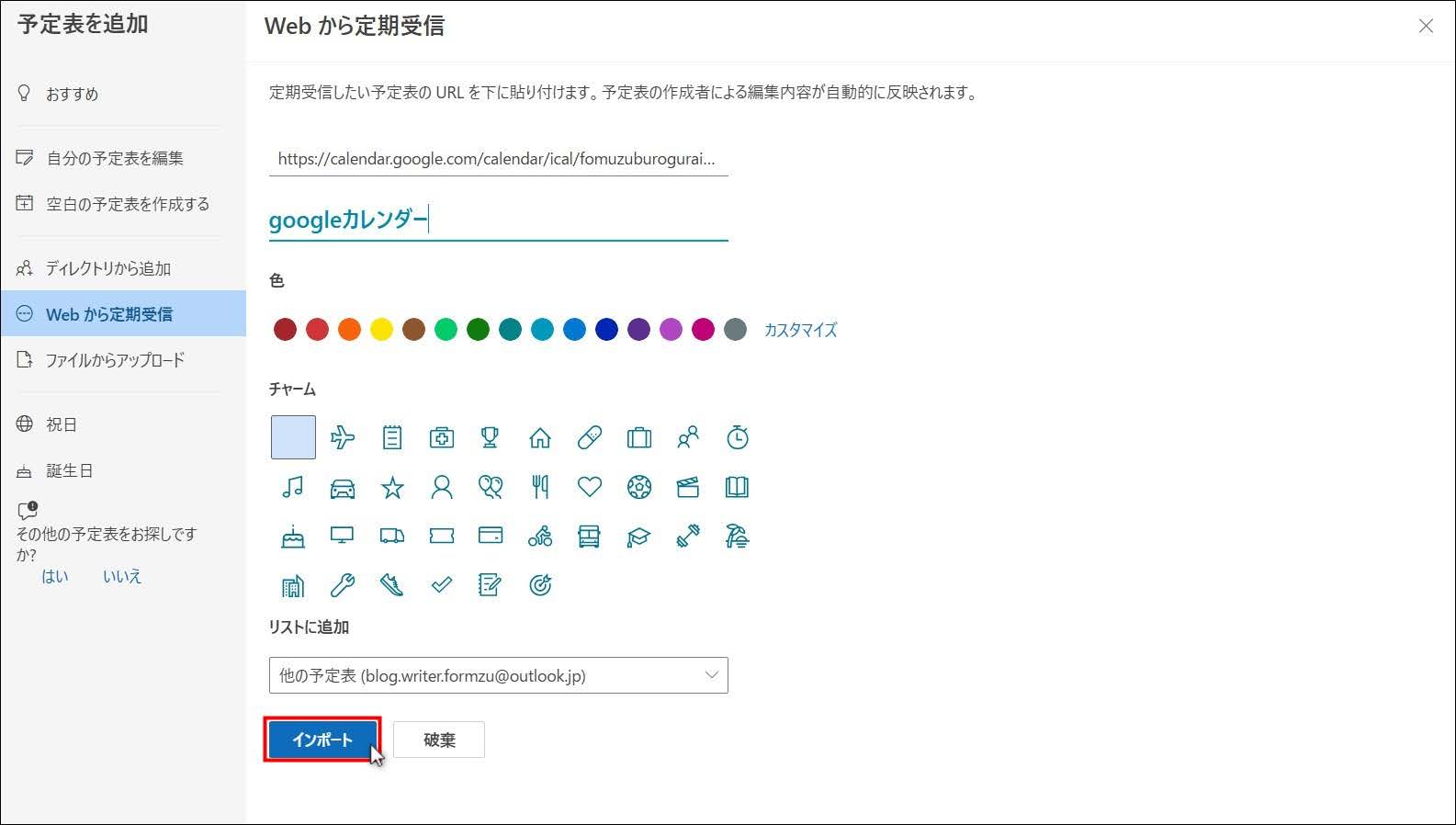Select the gray color swatch

(x=735, y=330)
